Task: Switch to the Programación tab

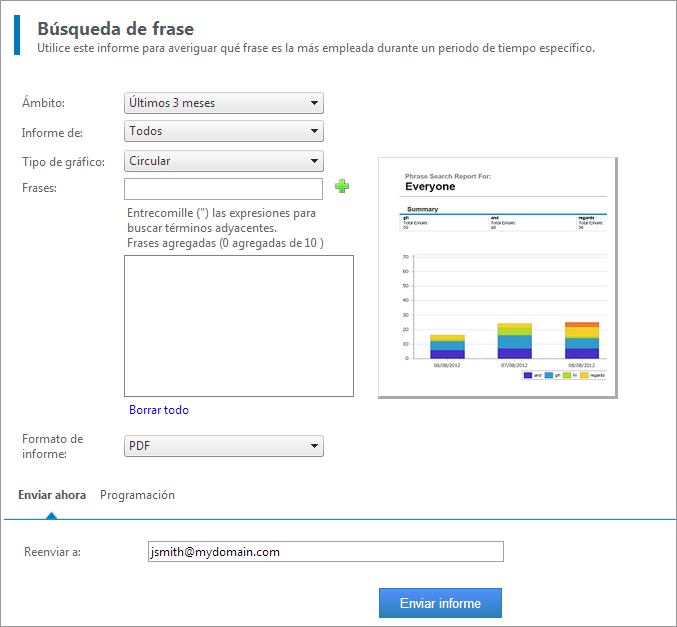Action: point(137,495)
